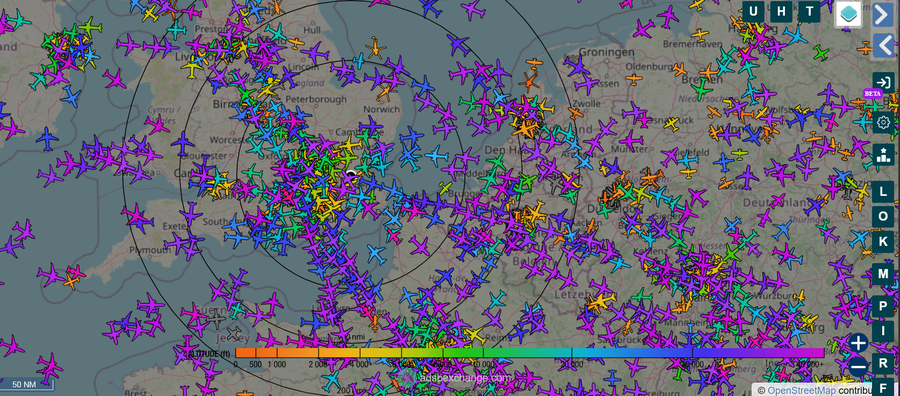The width and height of the screenshot is (900, 396).
Task: Open the settings gear icon
Action: pos(883,122)
